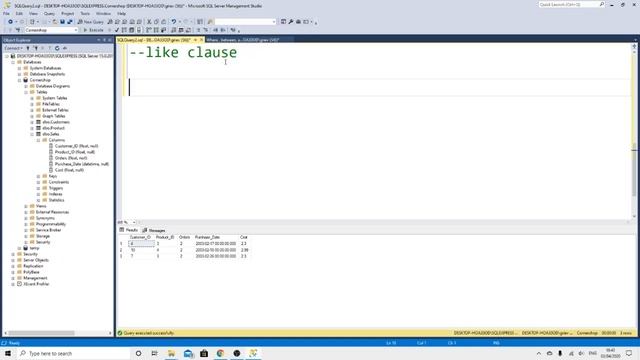Collapse the Databases node
The width and height of the screenshot is (640, 360).
tap(13, 62)
